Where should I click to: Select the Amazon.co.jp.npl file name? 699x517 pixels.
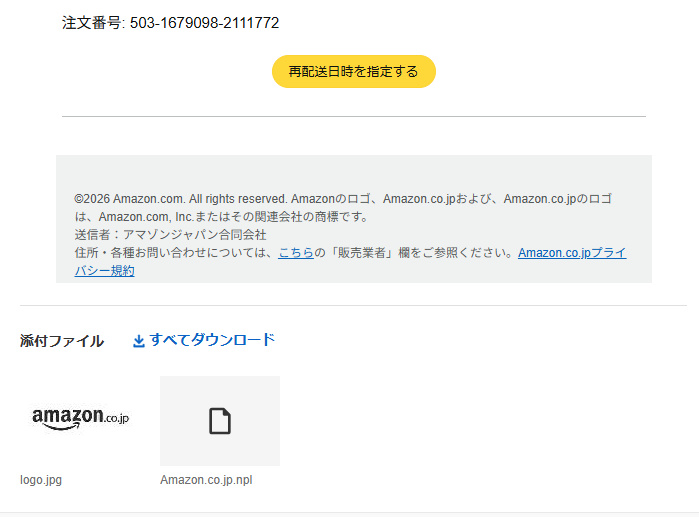(206, 480)
